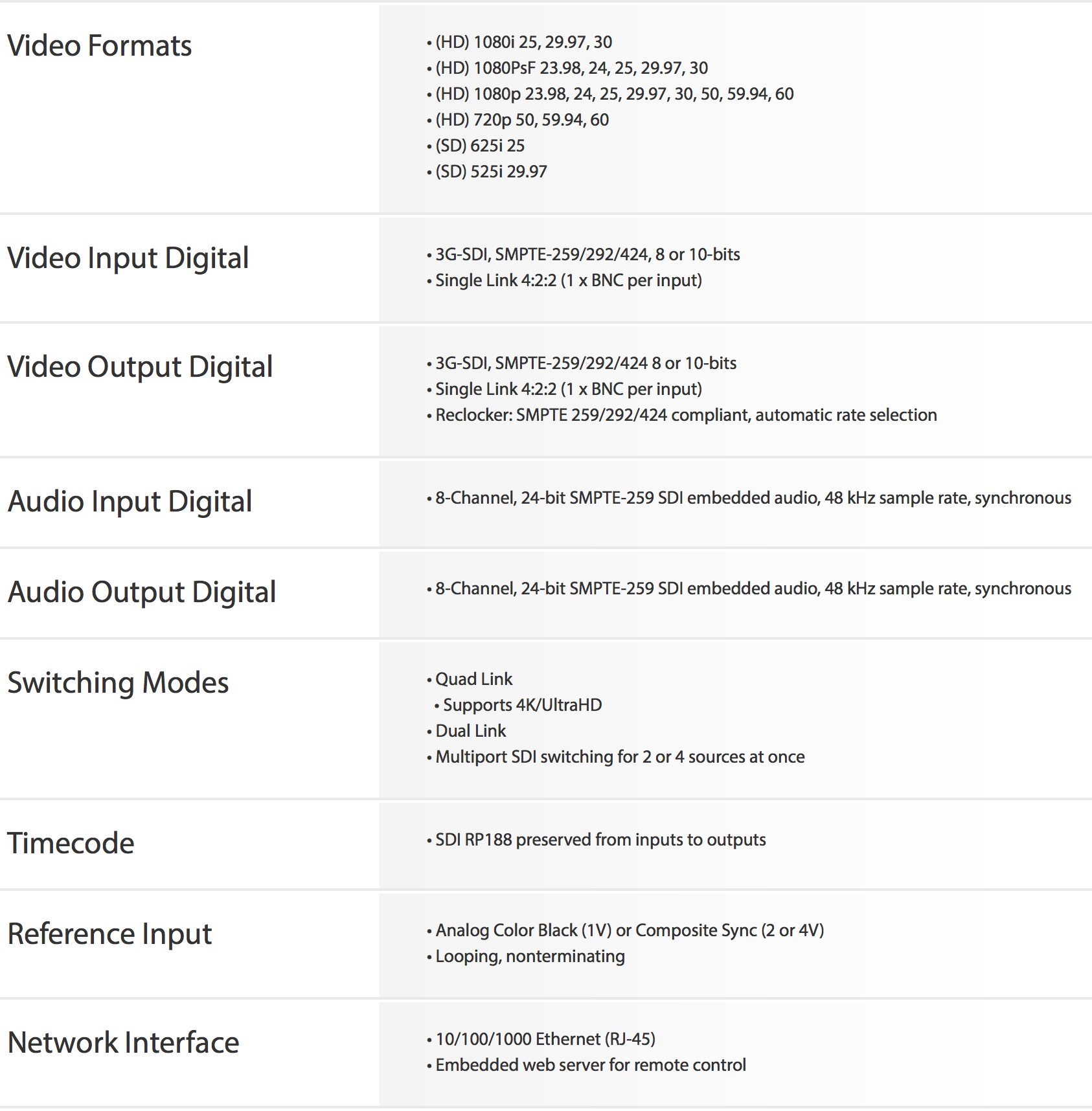The image size is (1092, 1111).
Task: Click Embedded web server remote control text
Action: [587, 1065]
